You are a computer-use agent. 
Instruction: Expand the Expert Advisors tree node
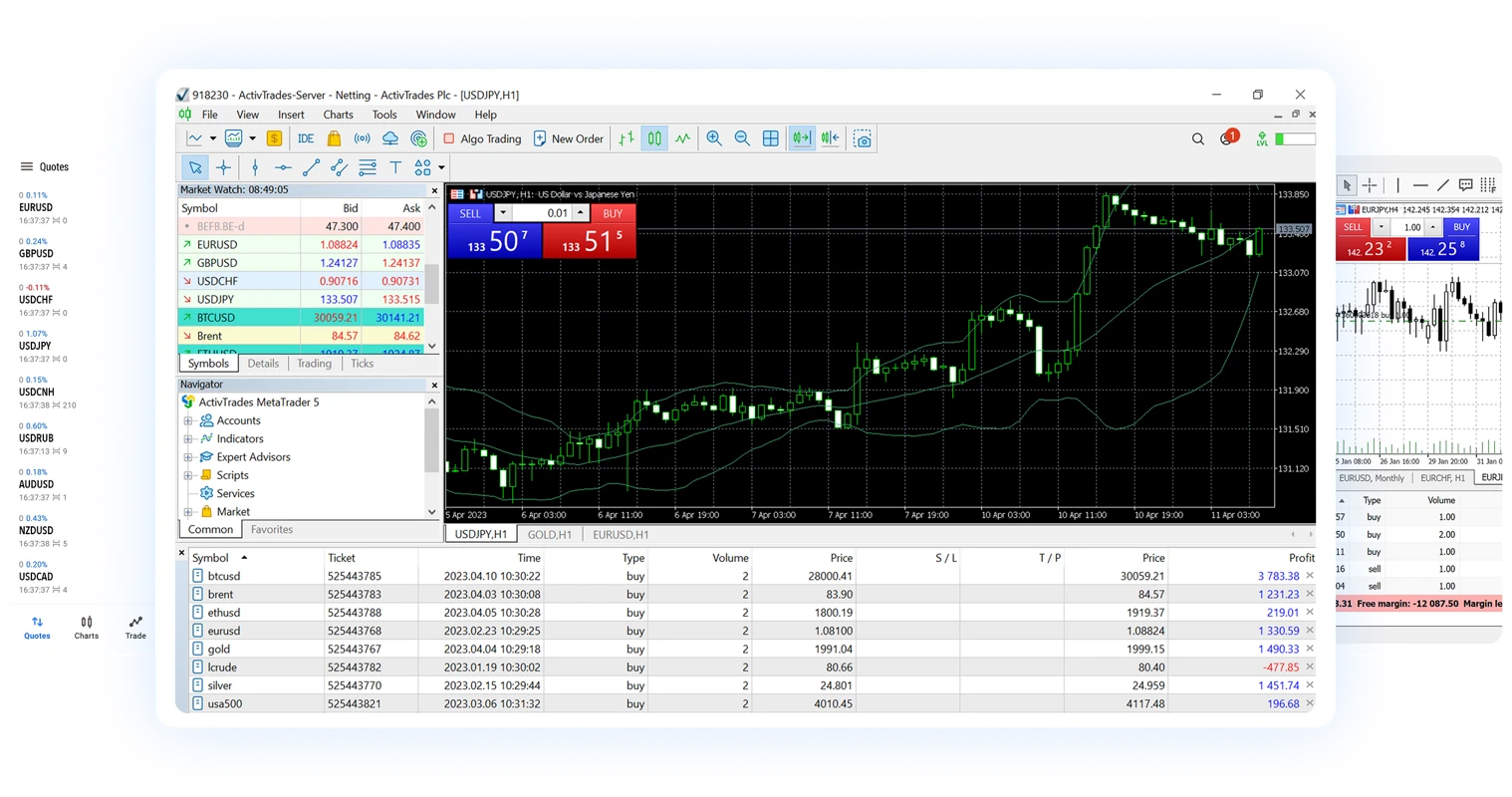[x=187, y=457]
